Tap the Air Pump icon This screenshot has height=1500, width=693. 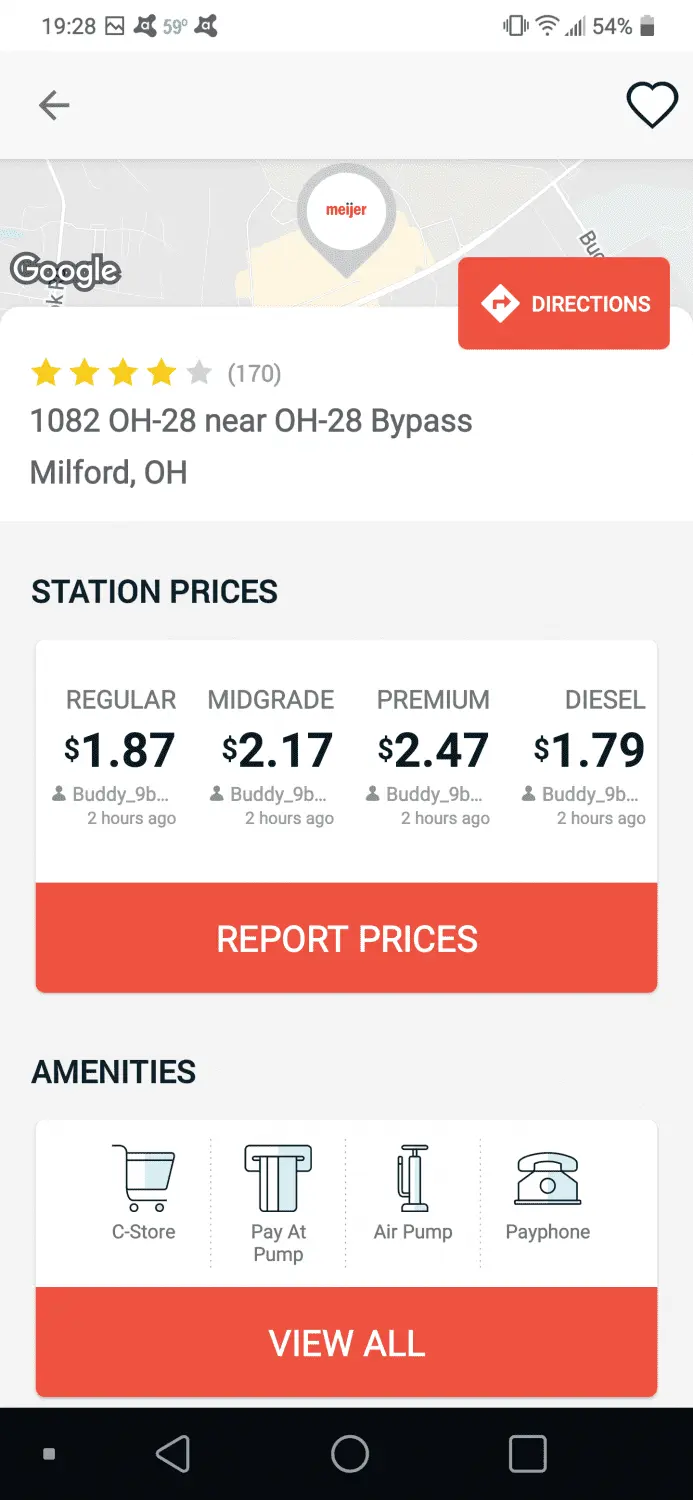pyautogui.click(x=413, y=1179)
